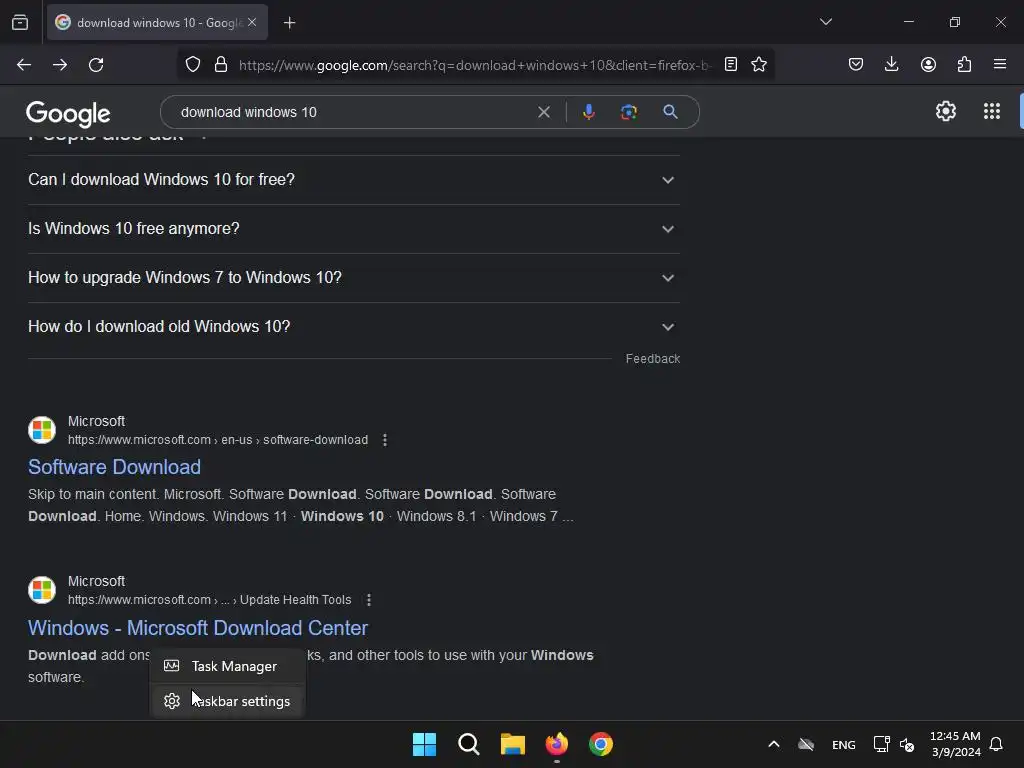Open Windows - Microsoft Download Center link

click(198, 628)
